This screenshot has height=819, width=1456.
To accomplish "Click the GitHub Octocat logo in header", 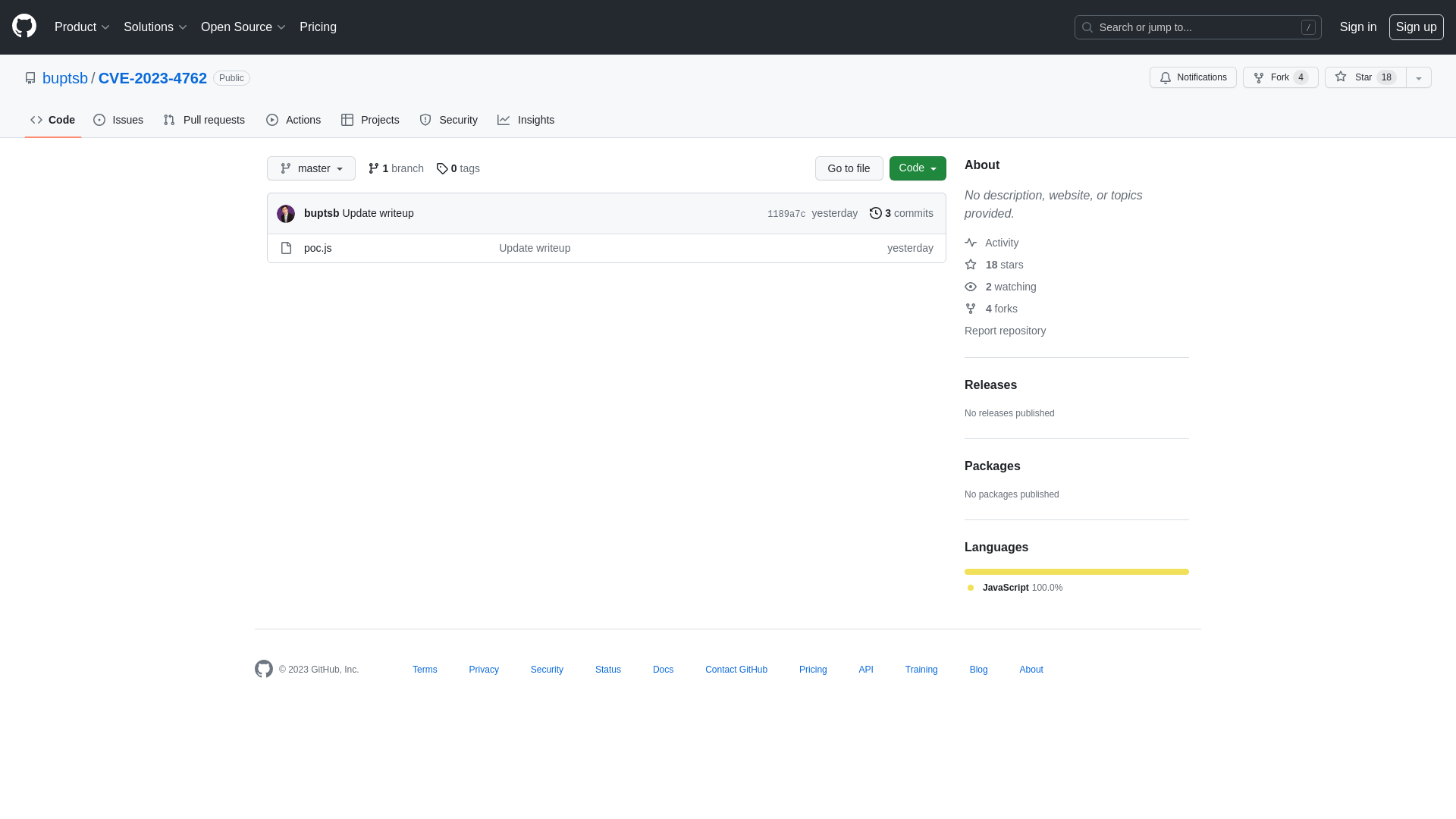I will tap(24, 27).
